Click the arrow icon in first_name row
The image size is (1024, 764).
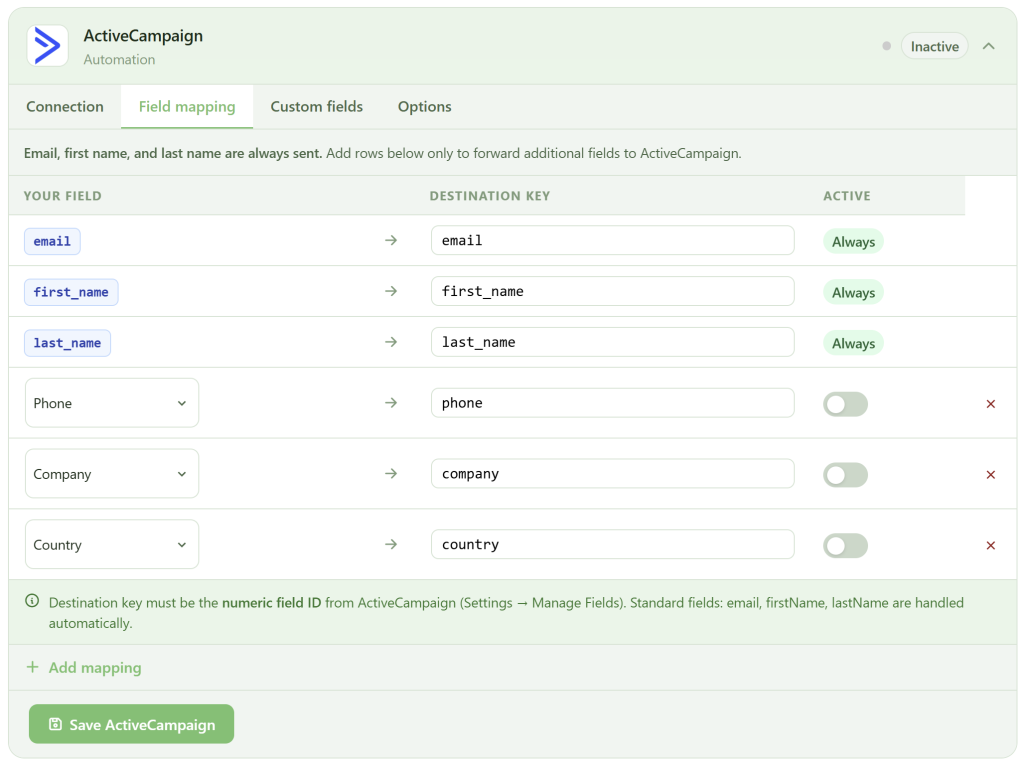391,291
